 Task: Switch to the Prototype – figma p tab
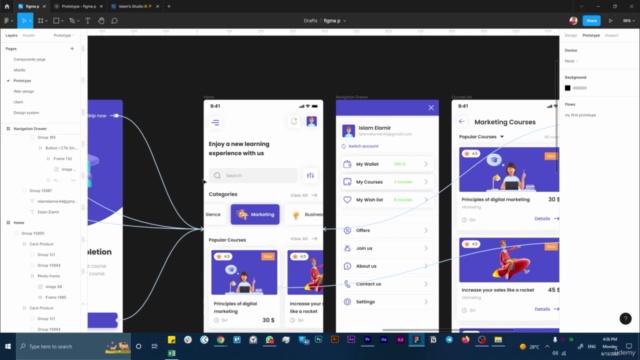[79, 7]
